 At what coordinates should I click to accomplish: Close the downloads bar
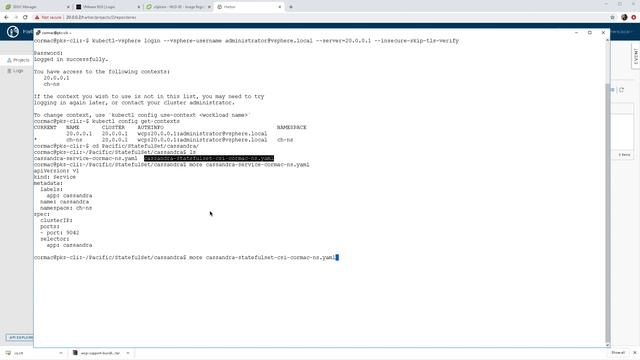[634, 353]
